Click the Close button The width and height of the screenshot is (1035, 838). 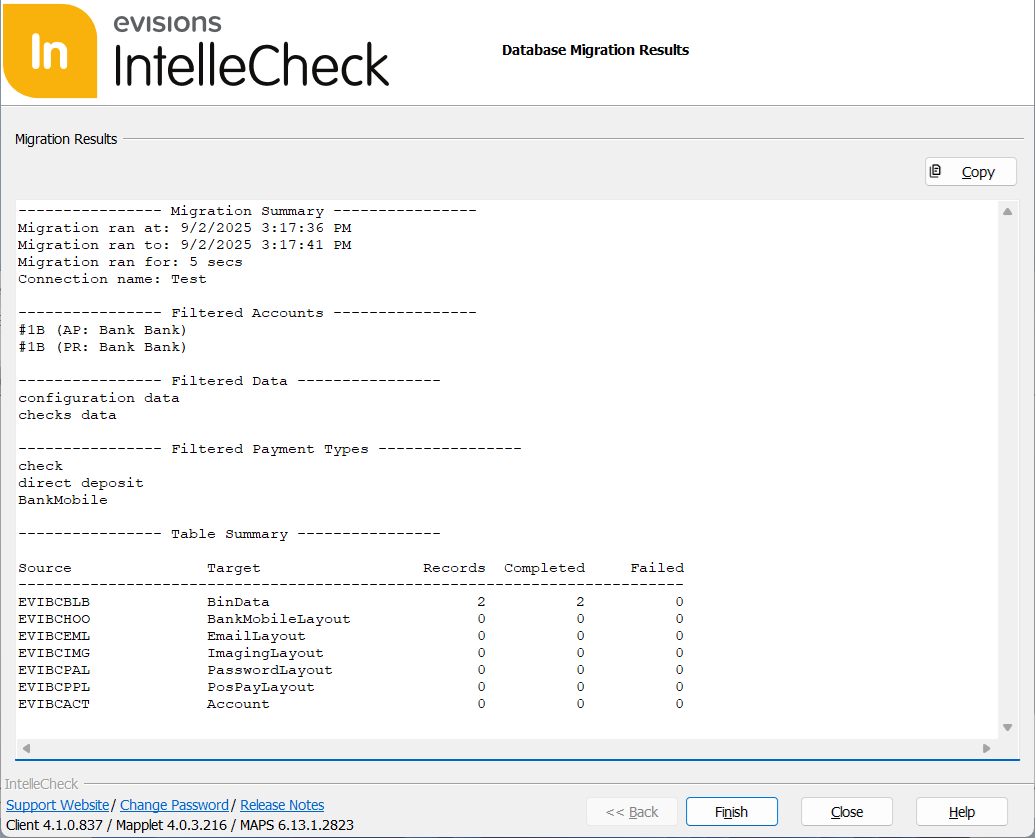[846, 812]
